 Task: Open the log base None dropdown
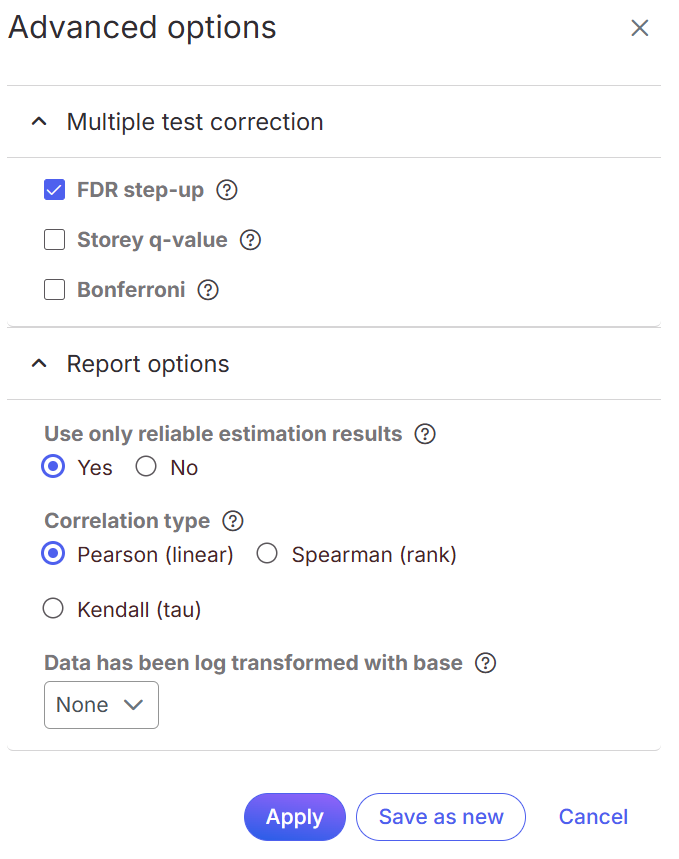(101, 705)
